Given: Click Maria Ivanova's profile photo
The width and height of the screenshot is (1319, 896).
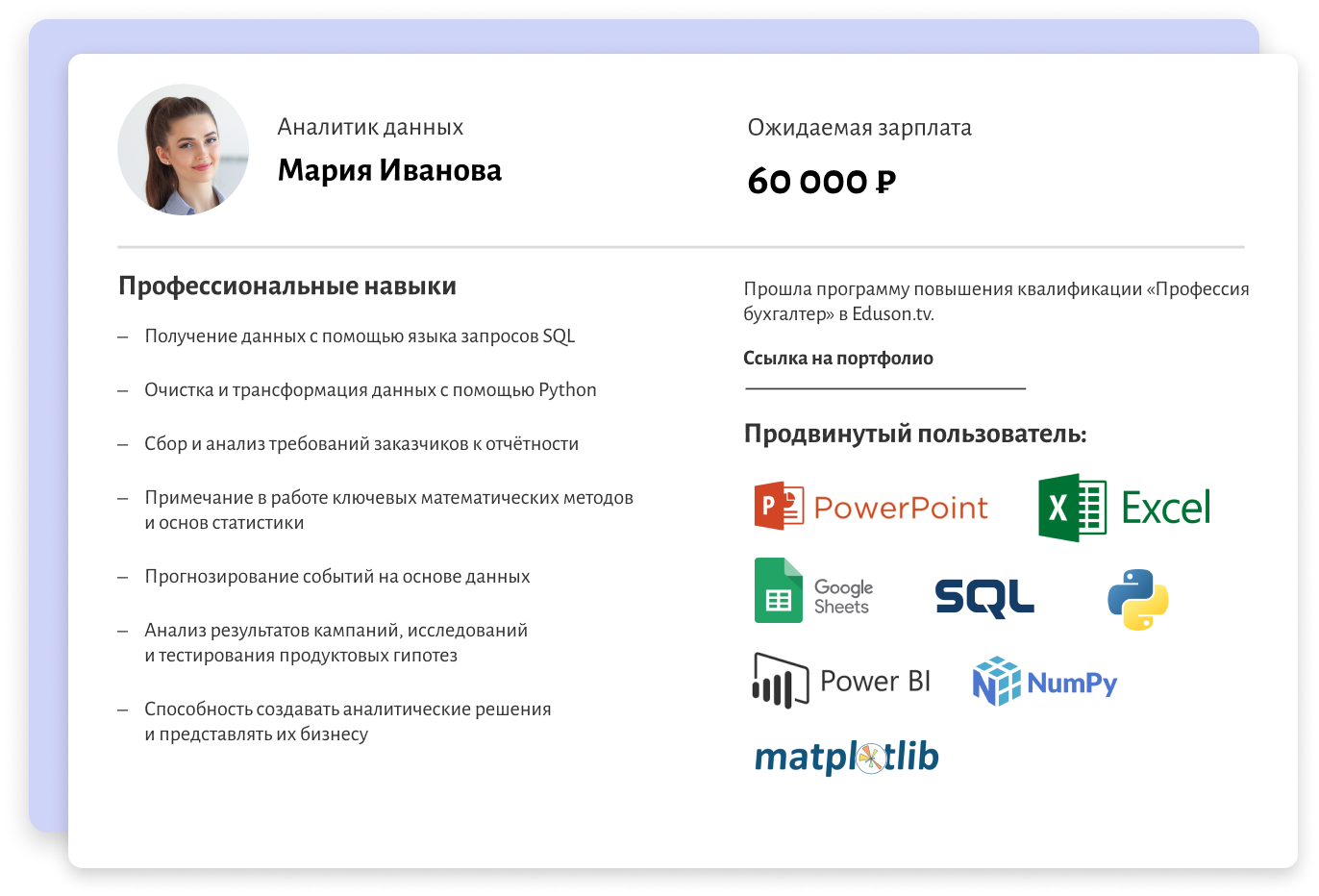Looking at the screenshot, I should [x=184, y=150].
